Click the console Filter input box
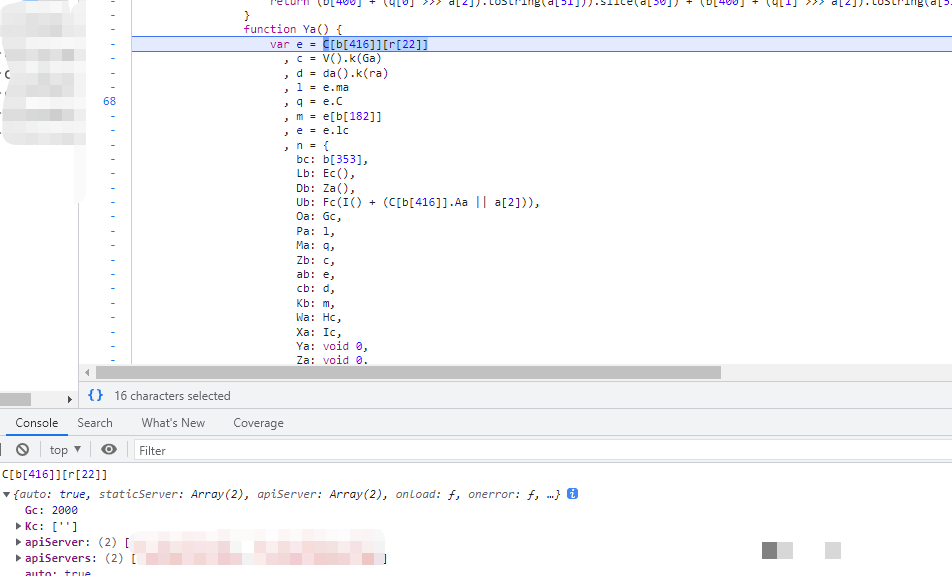The height and width of the screenshot is (576, 952). 540,450
